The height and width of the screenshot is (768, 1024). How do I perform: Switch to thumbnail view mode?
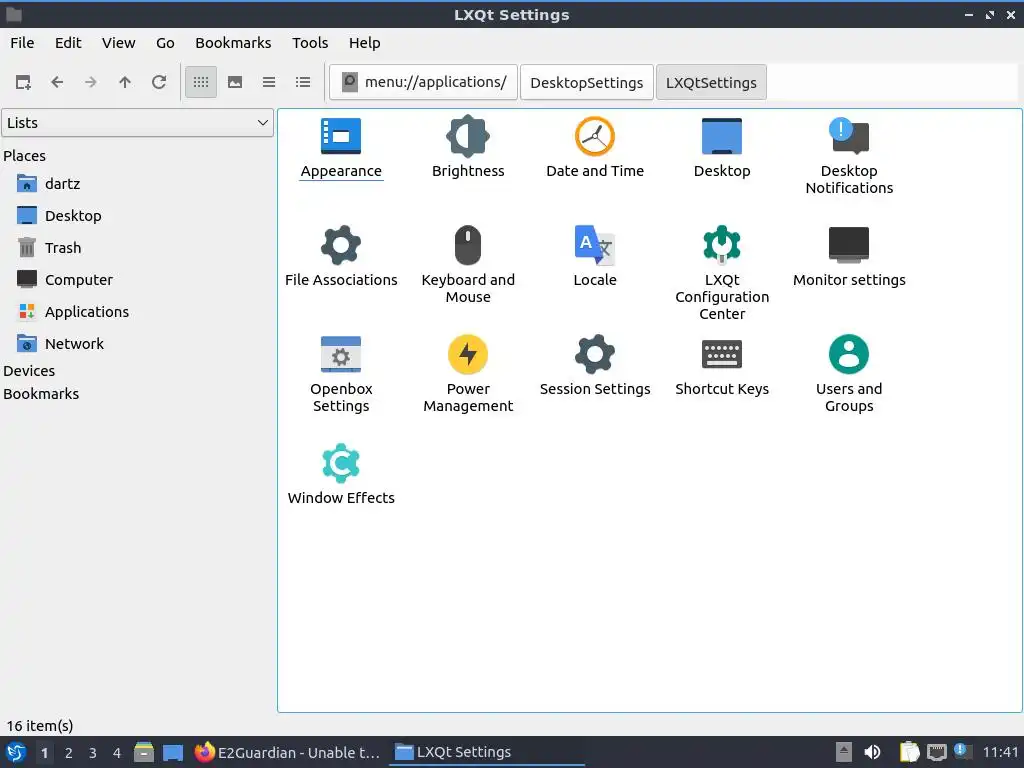235,82
